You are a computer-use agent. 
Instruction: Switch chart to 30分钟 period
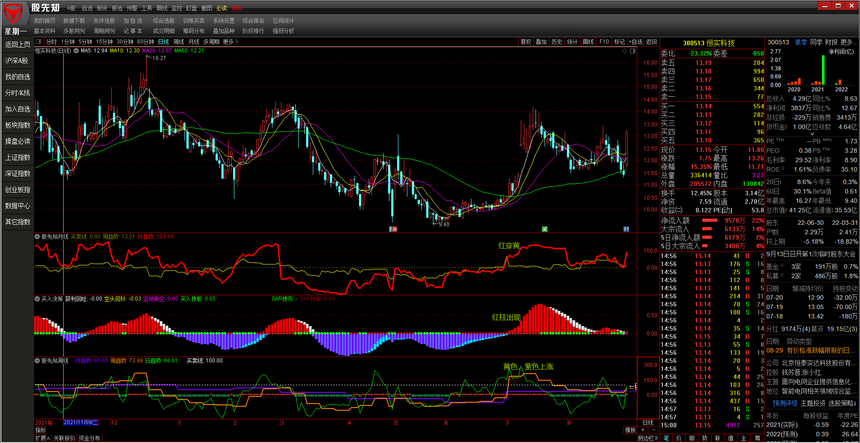[125, 42]
